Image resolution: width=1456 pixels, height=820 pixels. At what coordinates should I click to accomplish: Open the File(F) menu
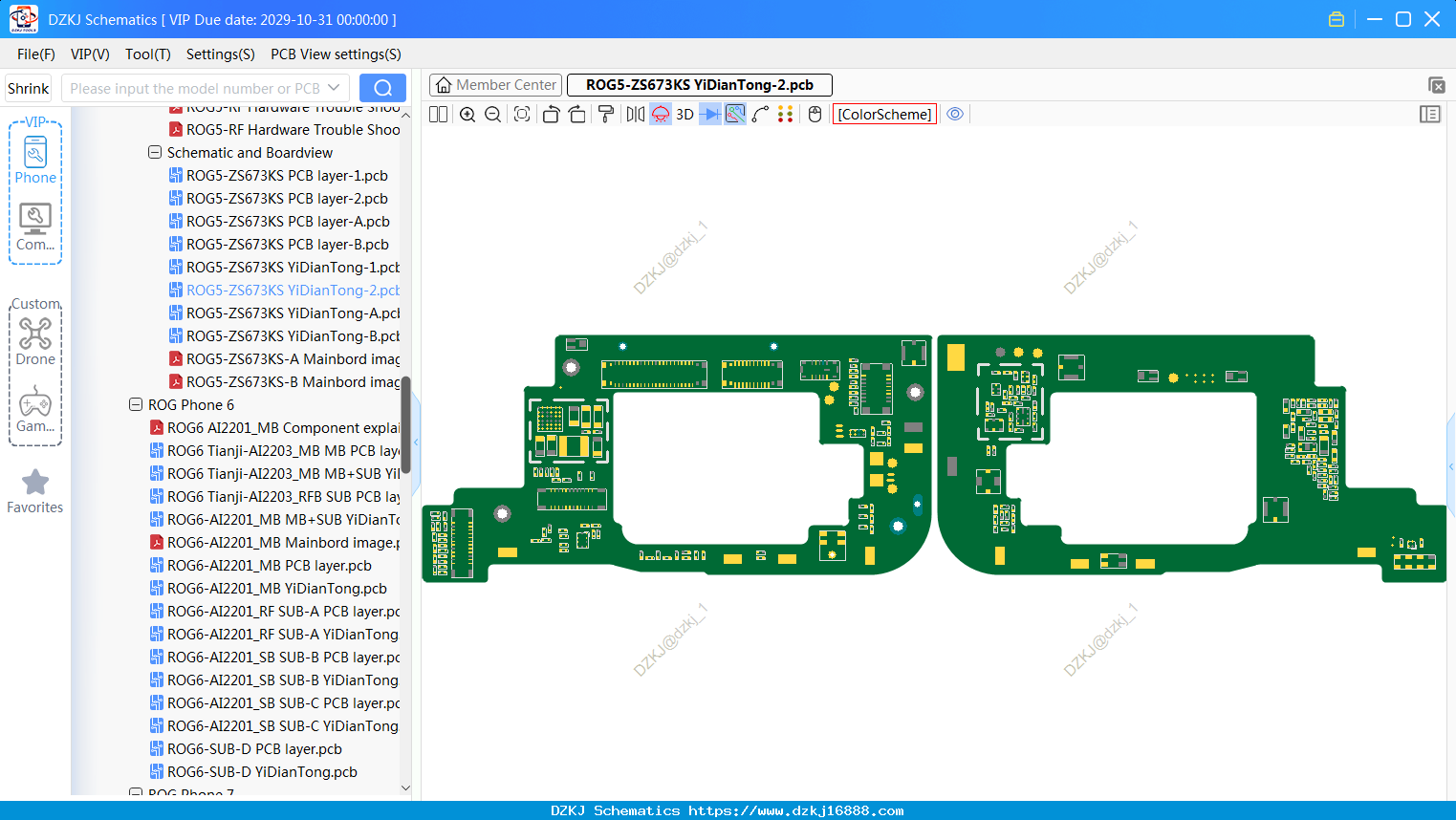click(x=36, y=54)
